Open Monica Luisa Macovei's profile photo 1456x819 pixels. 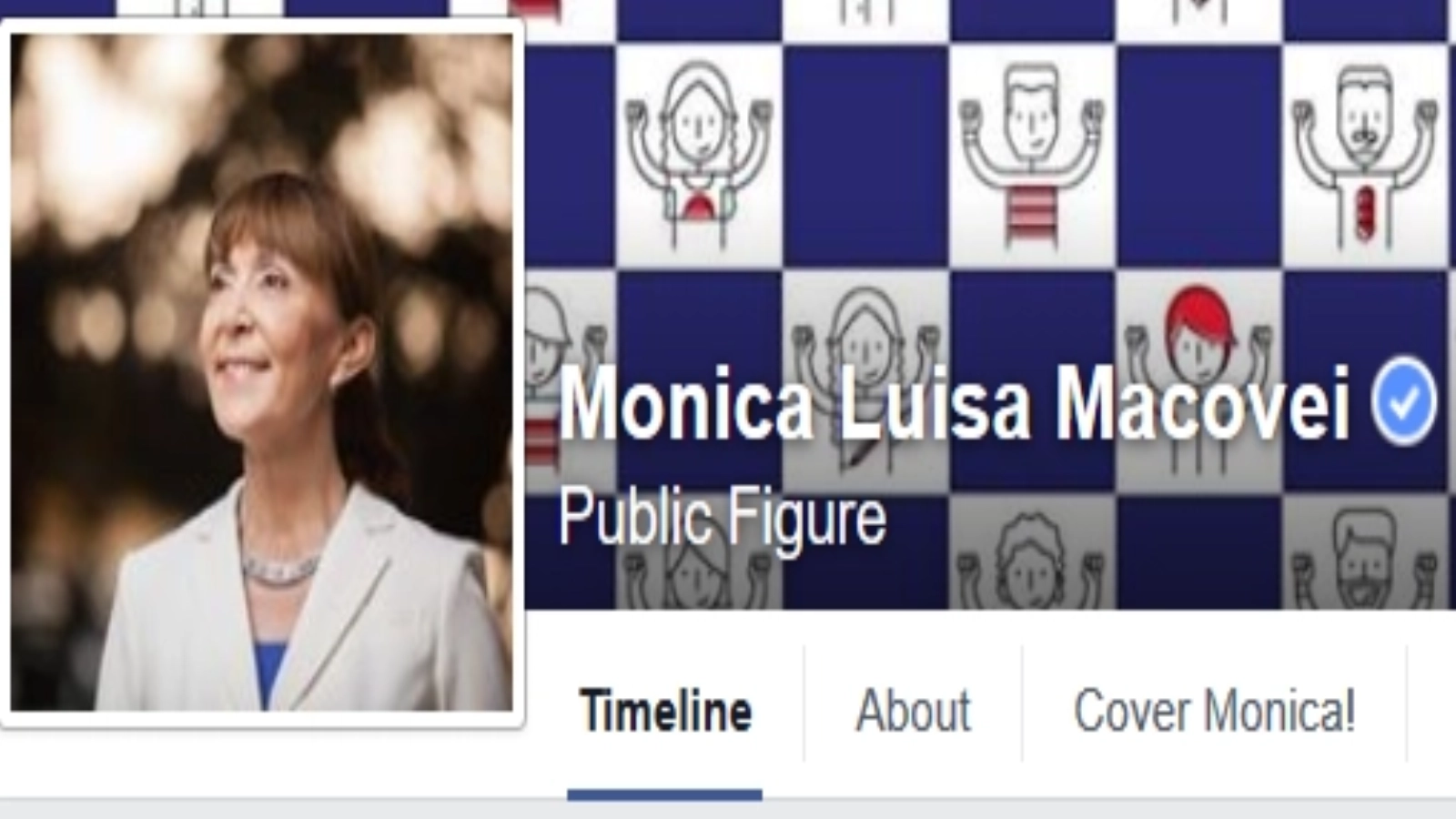[262, 372]
